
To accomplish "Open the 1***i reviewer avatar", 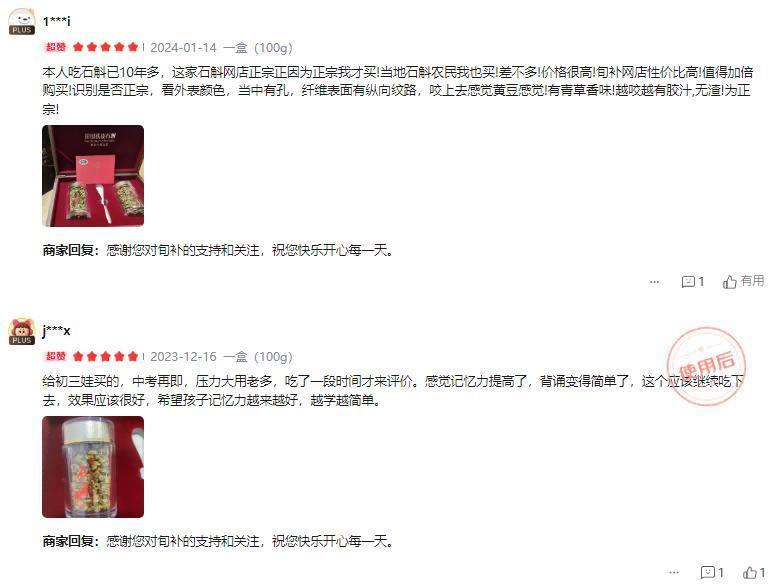I will coord(21,21).
